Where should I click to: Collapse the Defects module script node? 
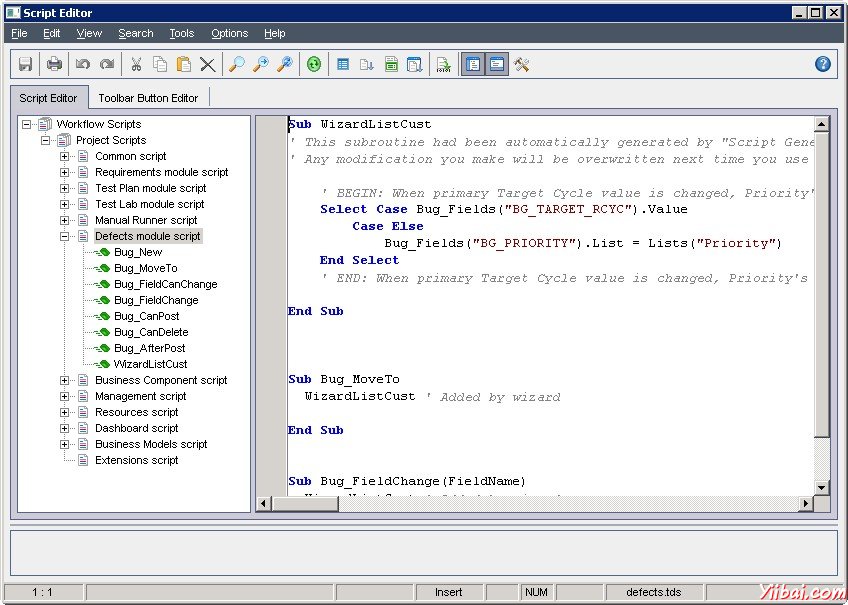tap(65, 236)
